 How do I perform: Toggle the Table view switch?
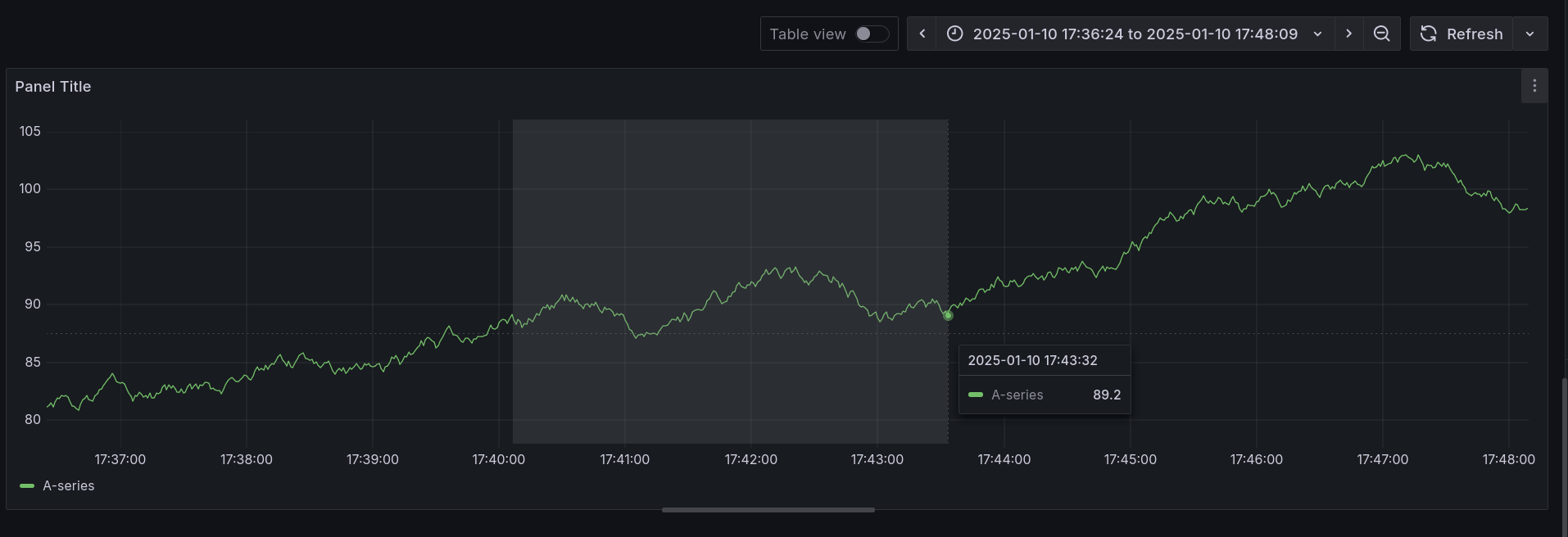tap(871, 34)
